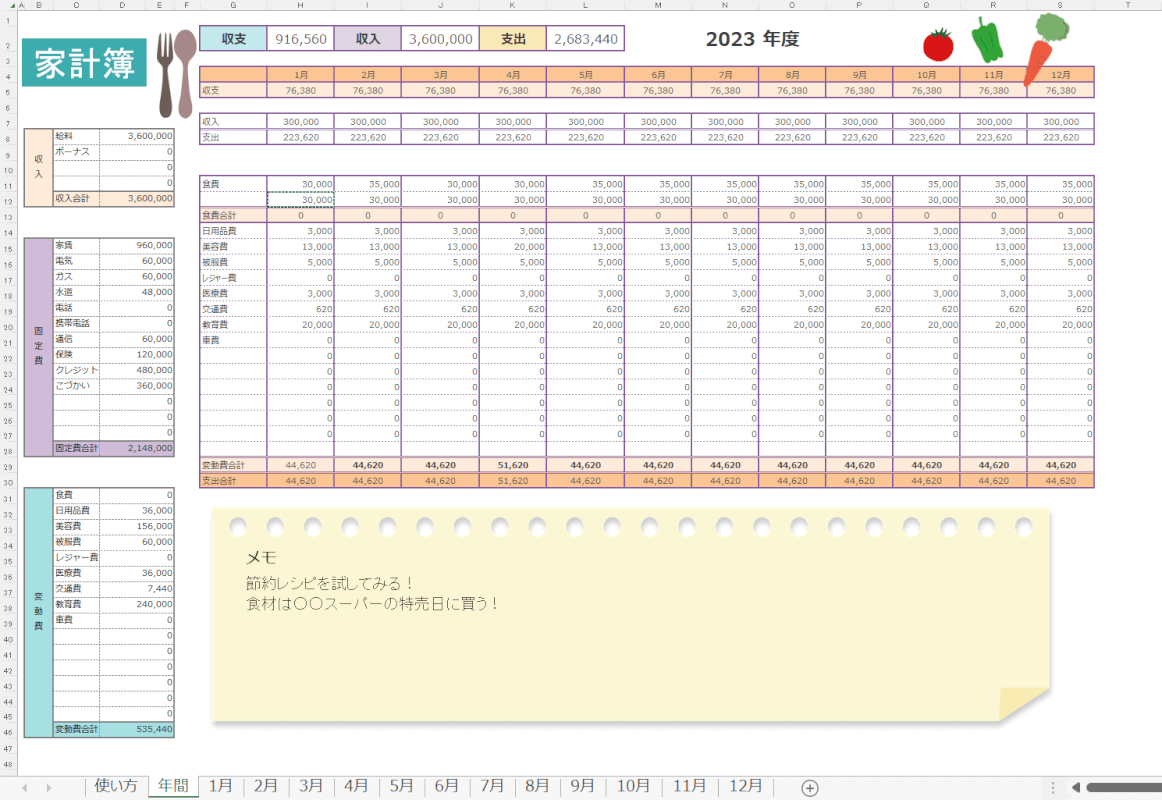Image resolution: width=1162 pixels, height=800 pixels.
Task: Select the 家計簿 title banner
Action: coord(85,64)
